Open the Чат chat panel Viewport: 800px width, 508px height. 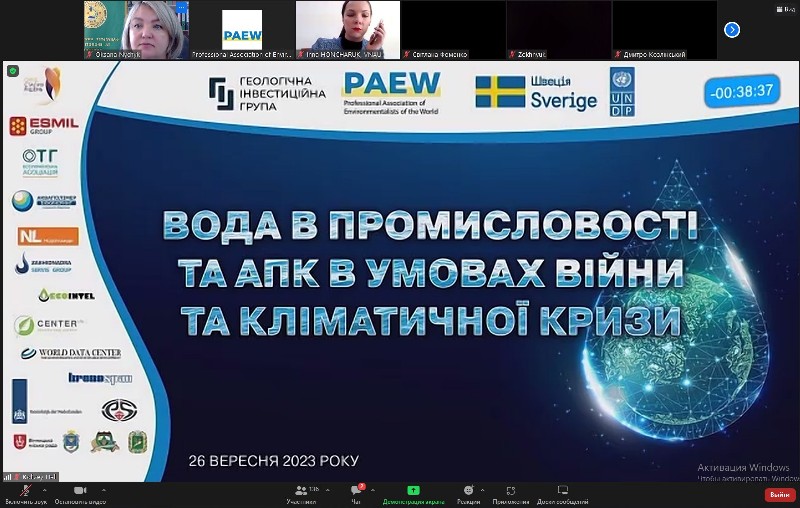(356, 494)
